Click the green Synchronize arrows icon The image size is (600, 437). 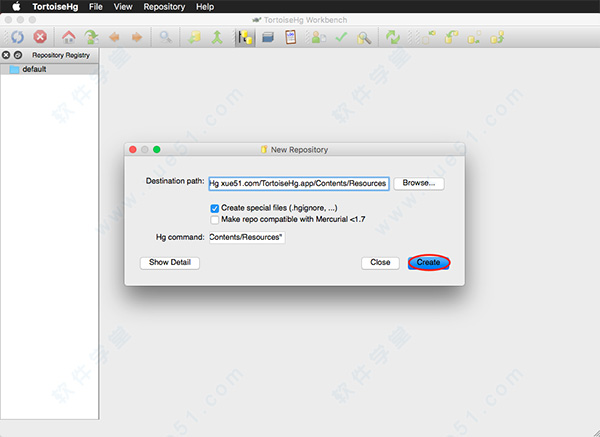click(x=393, y=37)
